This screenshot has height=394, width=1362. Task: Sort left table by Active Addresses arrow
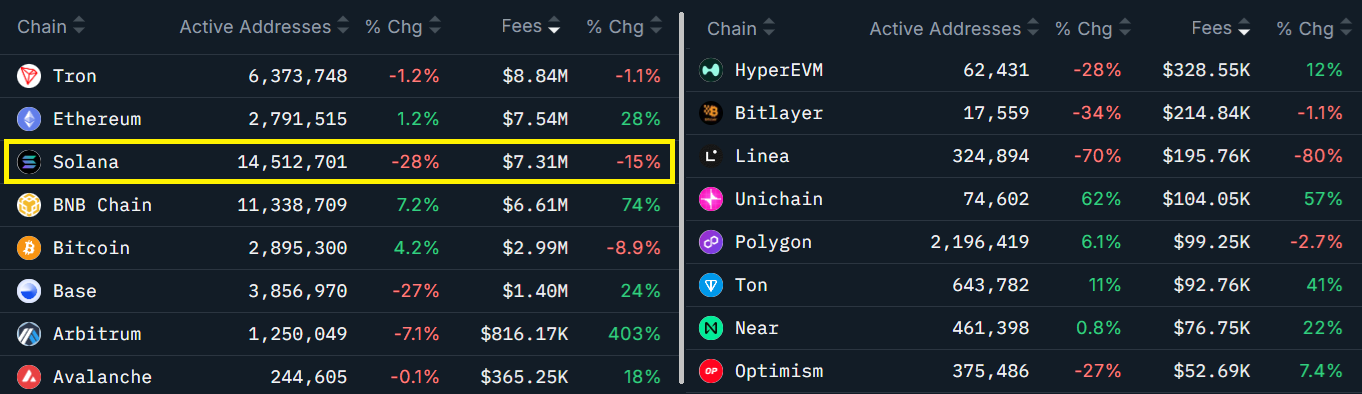343,27
